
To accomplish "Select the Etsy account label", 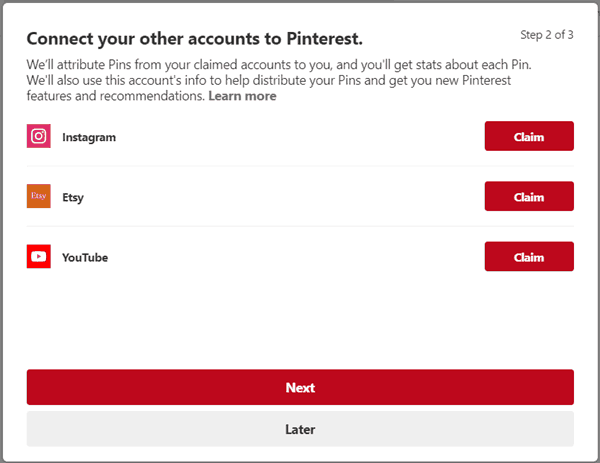I will tap(73, 197).
